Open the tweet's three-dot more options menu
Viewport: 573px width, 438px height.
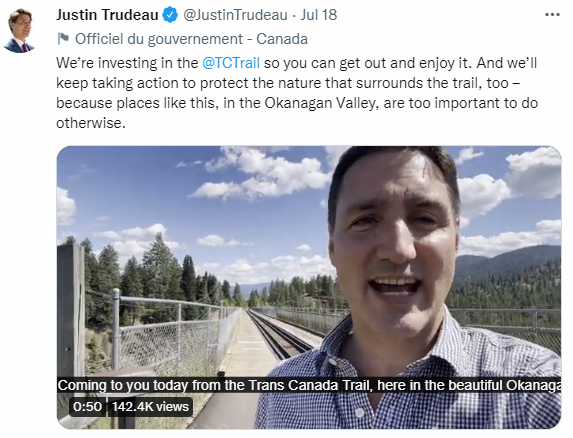click(552, 15)
